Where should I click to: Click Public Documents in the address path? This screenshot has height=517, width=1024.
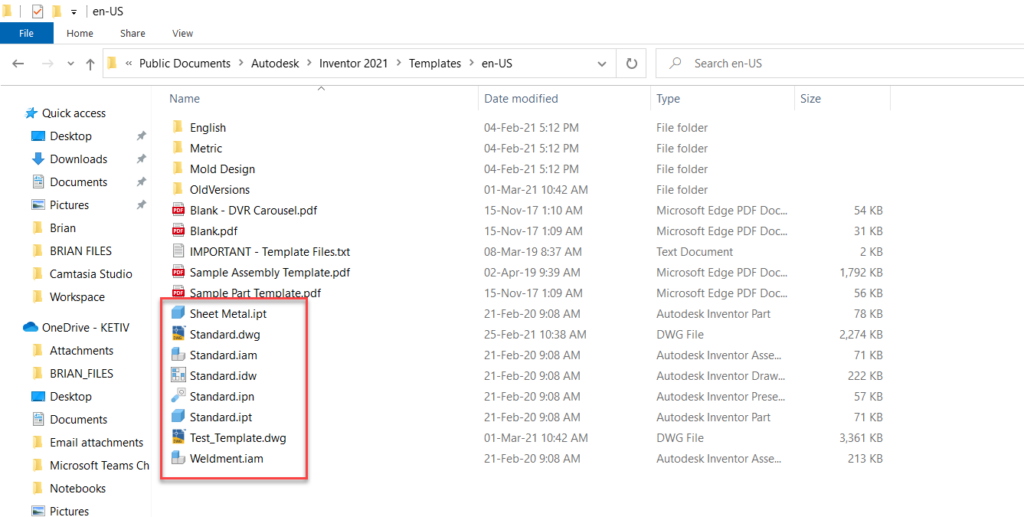pos(185,63)
